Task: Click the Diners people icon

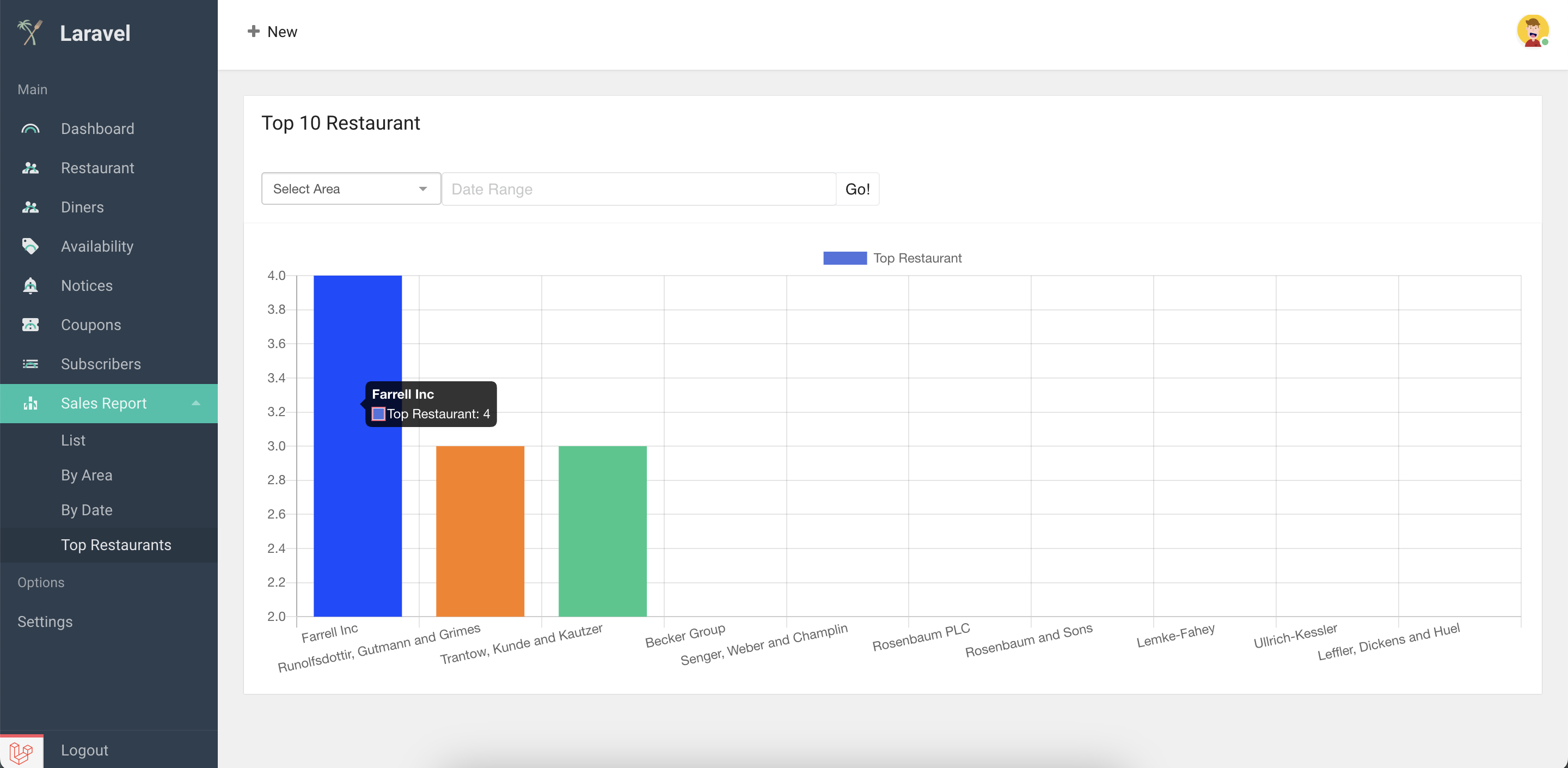Action: (x=30, y=207)
